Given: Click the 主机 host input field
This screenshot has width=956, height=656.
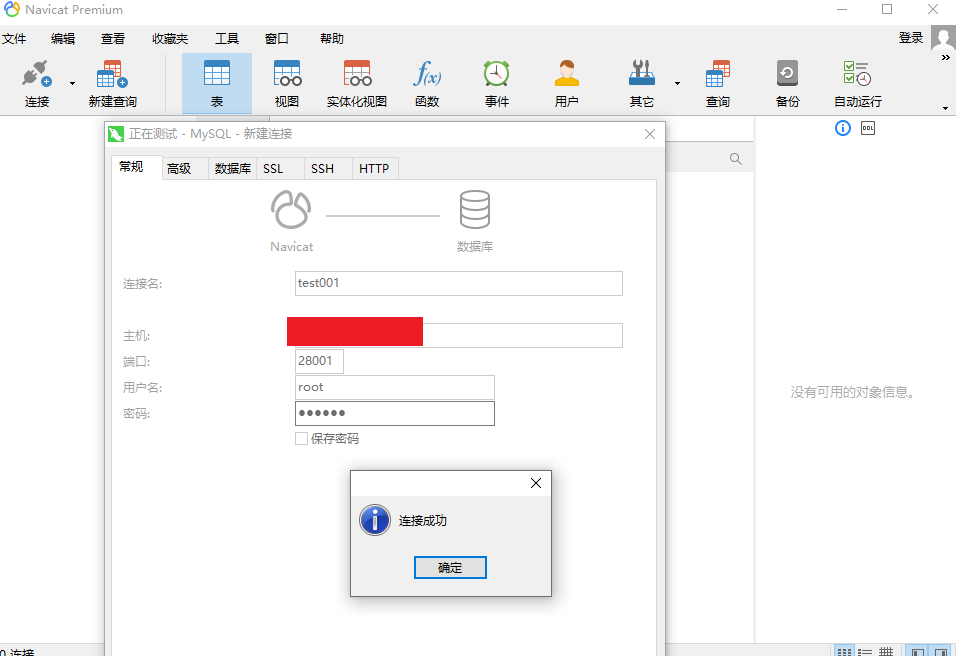Looking at the screenshot, I should [458, 335].
